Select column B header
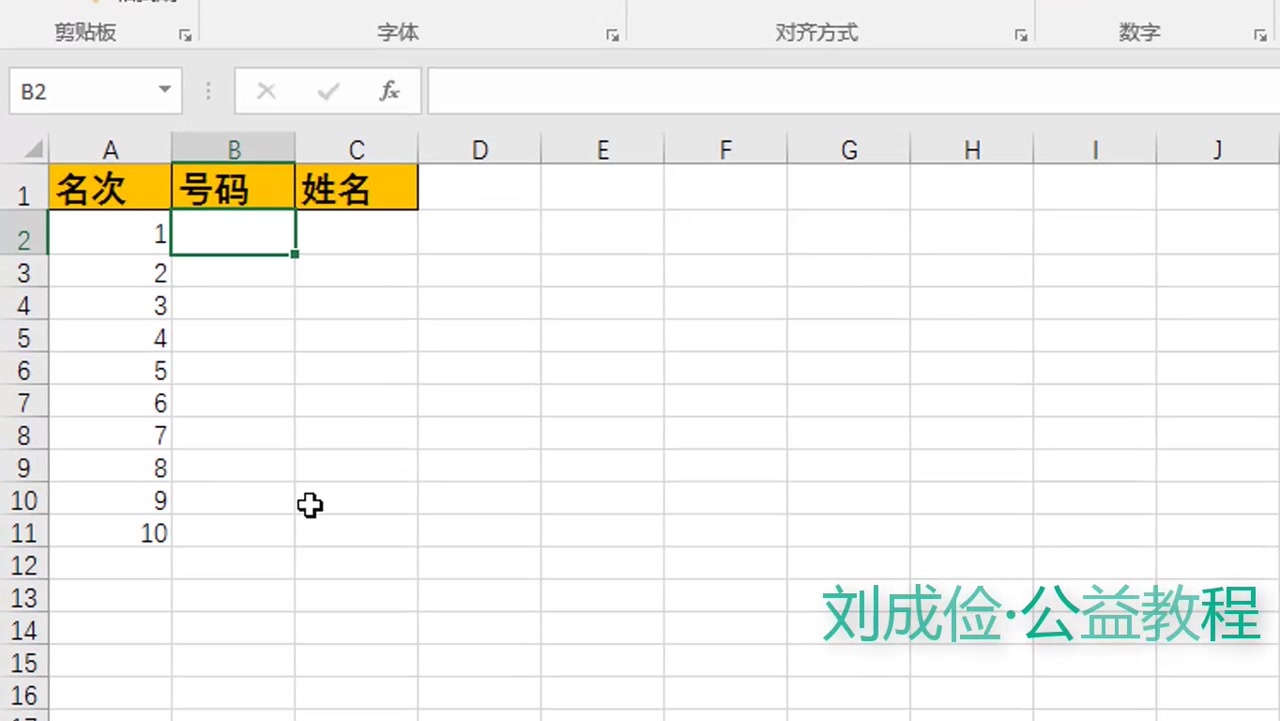1280x721 pixels. (233, 150)
